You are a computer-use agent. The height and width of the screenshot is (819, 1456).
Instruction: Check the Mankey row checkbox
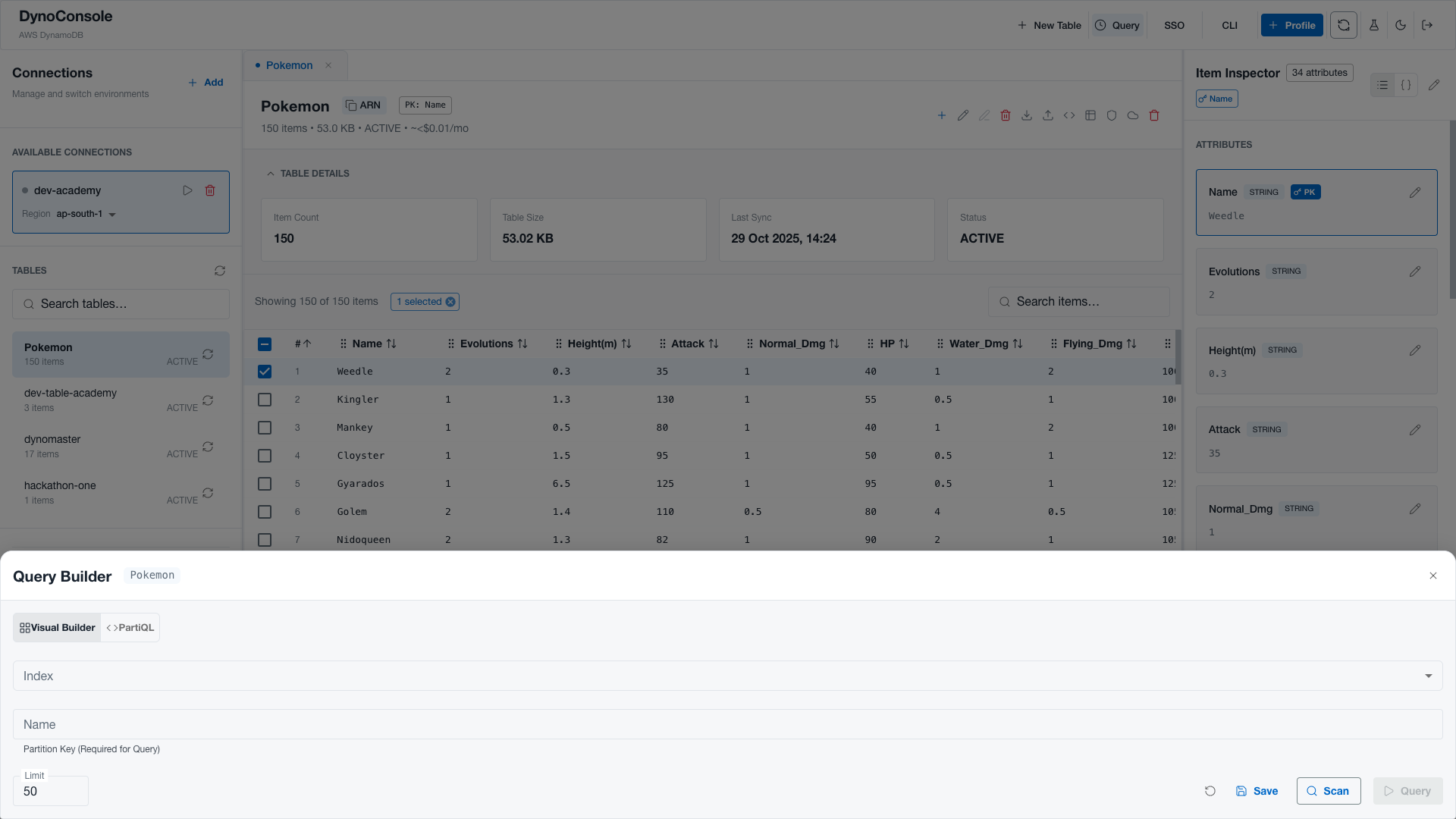265,428
